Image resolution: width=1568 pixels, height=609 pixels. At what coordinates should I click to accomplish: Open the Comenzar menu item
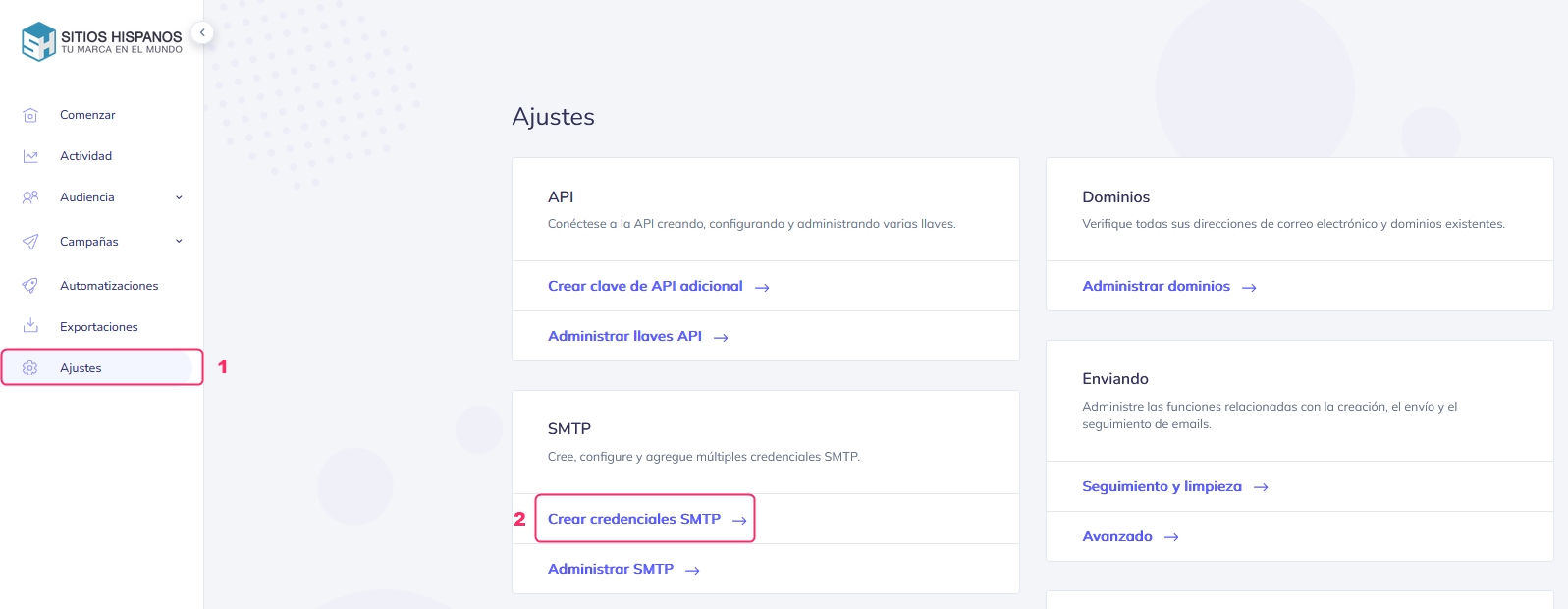87,115
